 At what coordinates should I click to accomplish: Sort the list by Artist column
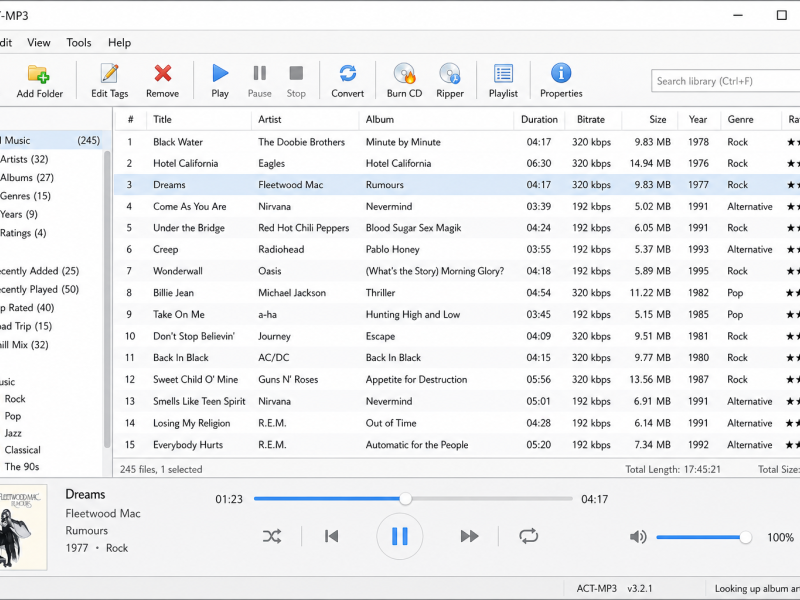[x=305, y=119]
